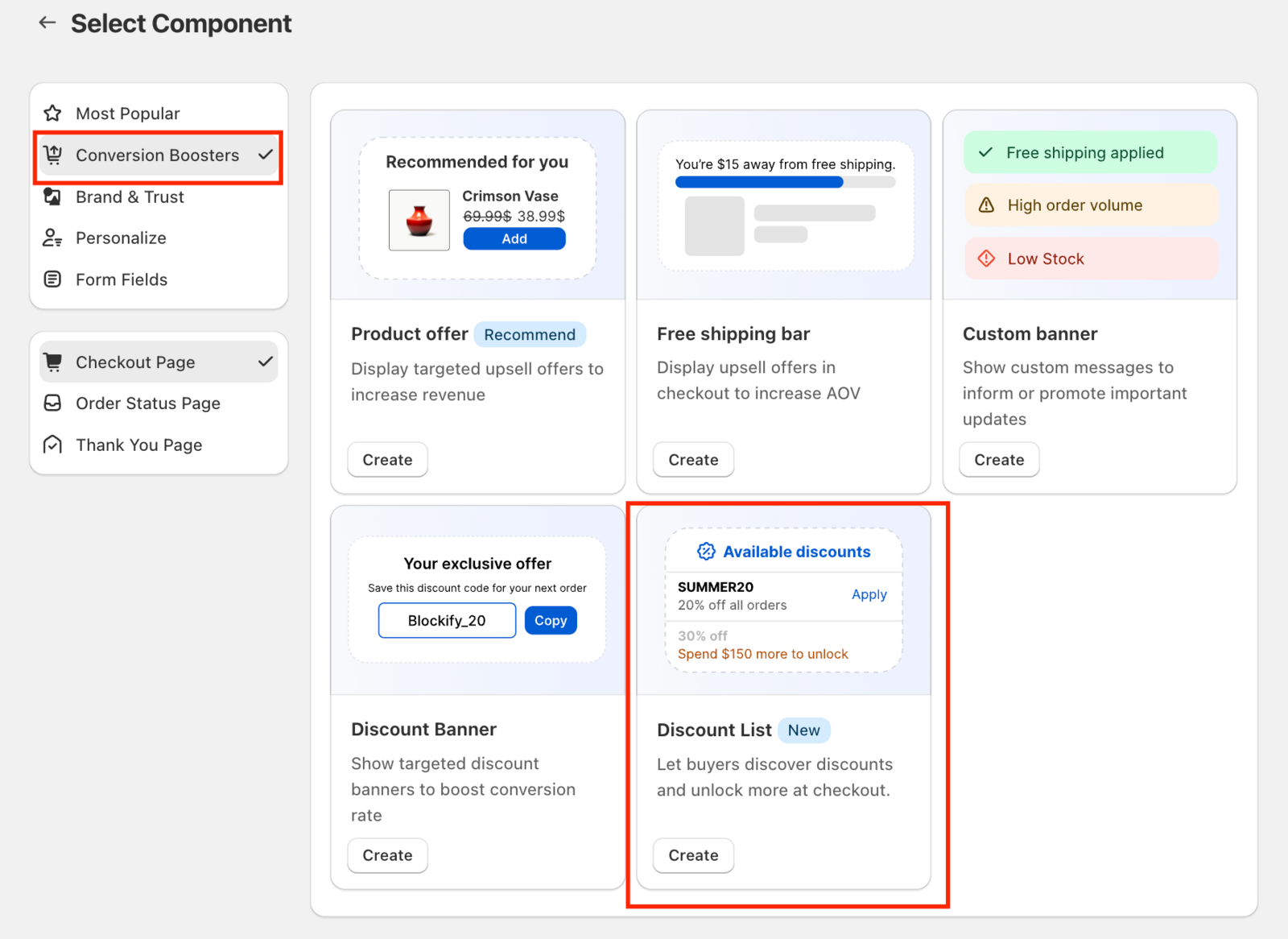Click the checkmark beside Conversion Boosters
The width and height of the screenshot is (1288, 939).
click(x=266, y=154)
